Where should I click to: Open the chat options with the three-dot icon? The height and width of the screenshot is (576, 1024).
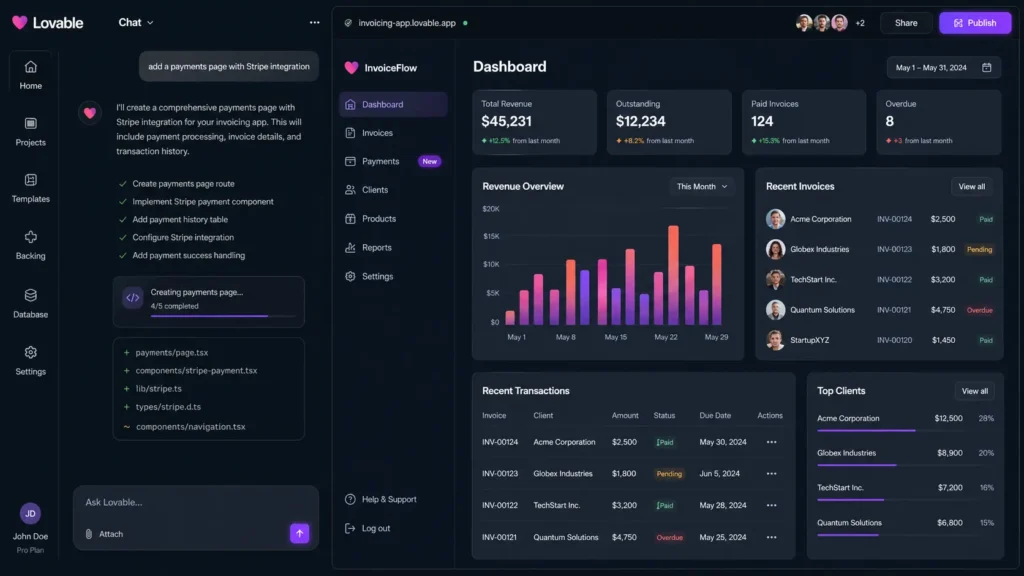[314, 22]
